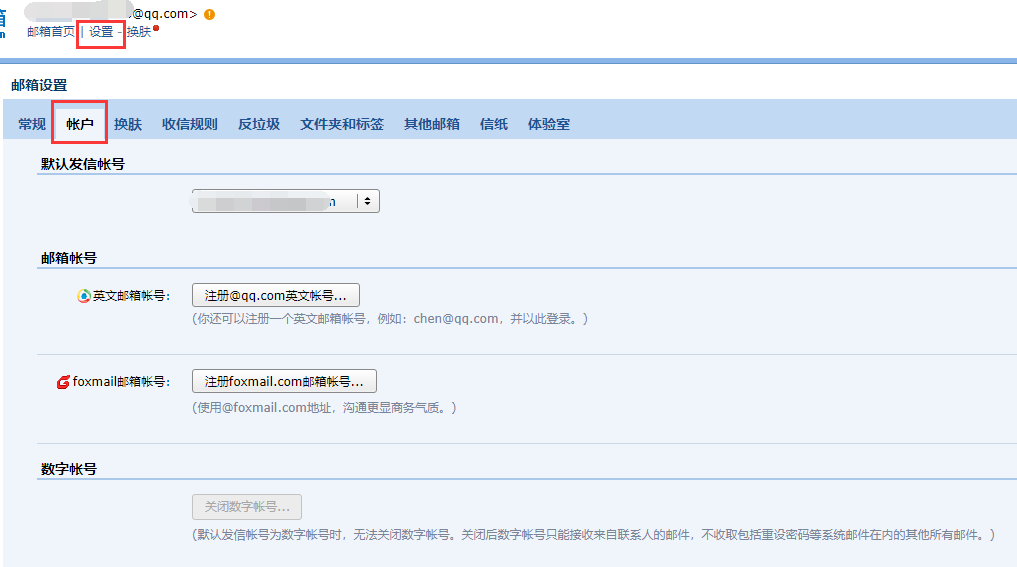Click the 关闭数字帐号 button
The image size is (1017, 567).
point(247,507)
